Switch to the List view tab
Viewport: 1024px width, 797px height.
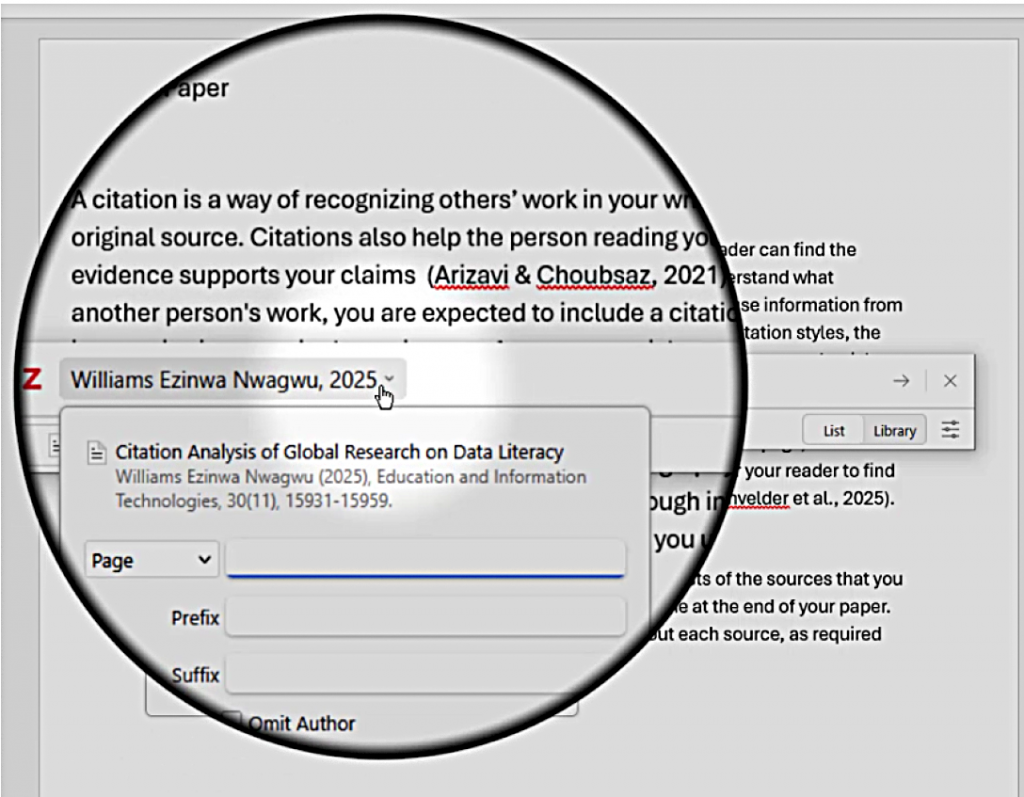tap(834, 431)
